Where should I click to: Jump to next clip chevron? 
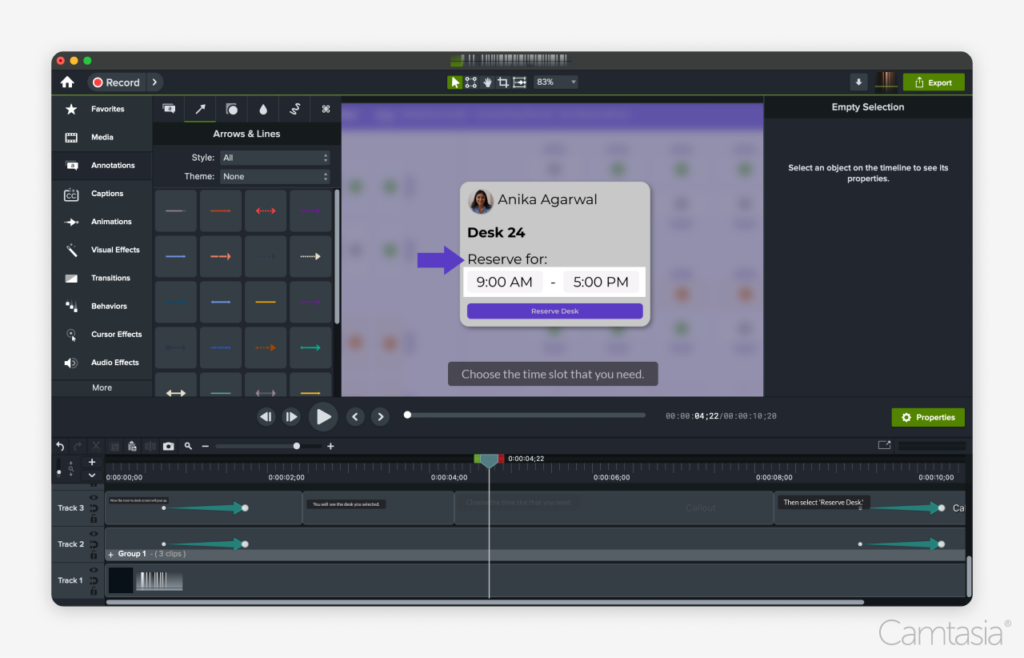pyautogui.click(x=381, y=416)
